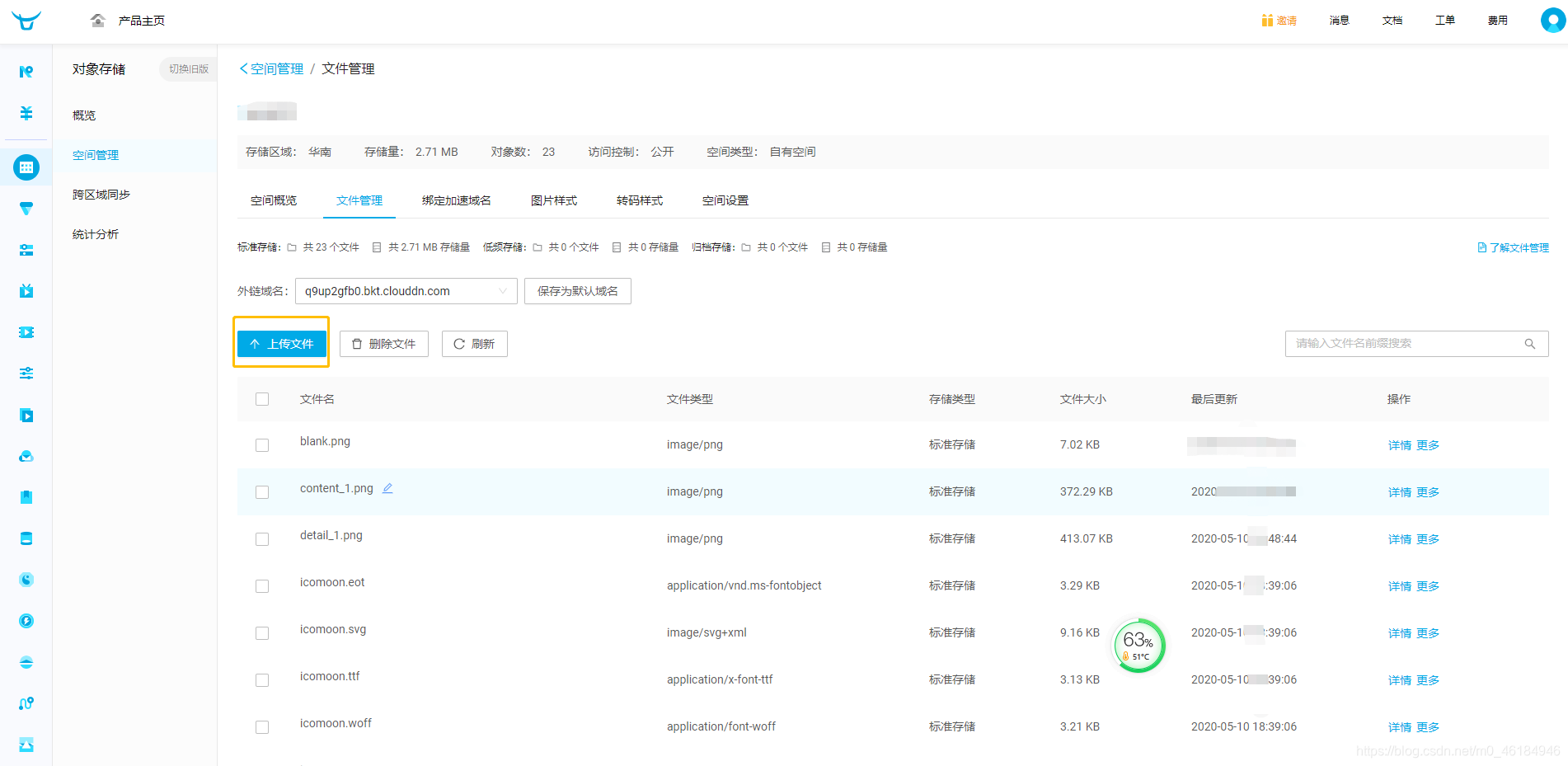Click the top sidebar icon above yen
Screen dimensions: 1568x766
coord(26,72)
